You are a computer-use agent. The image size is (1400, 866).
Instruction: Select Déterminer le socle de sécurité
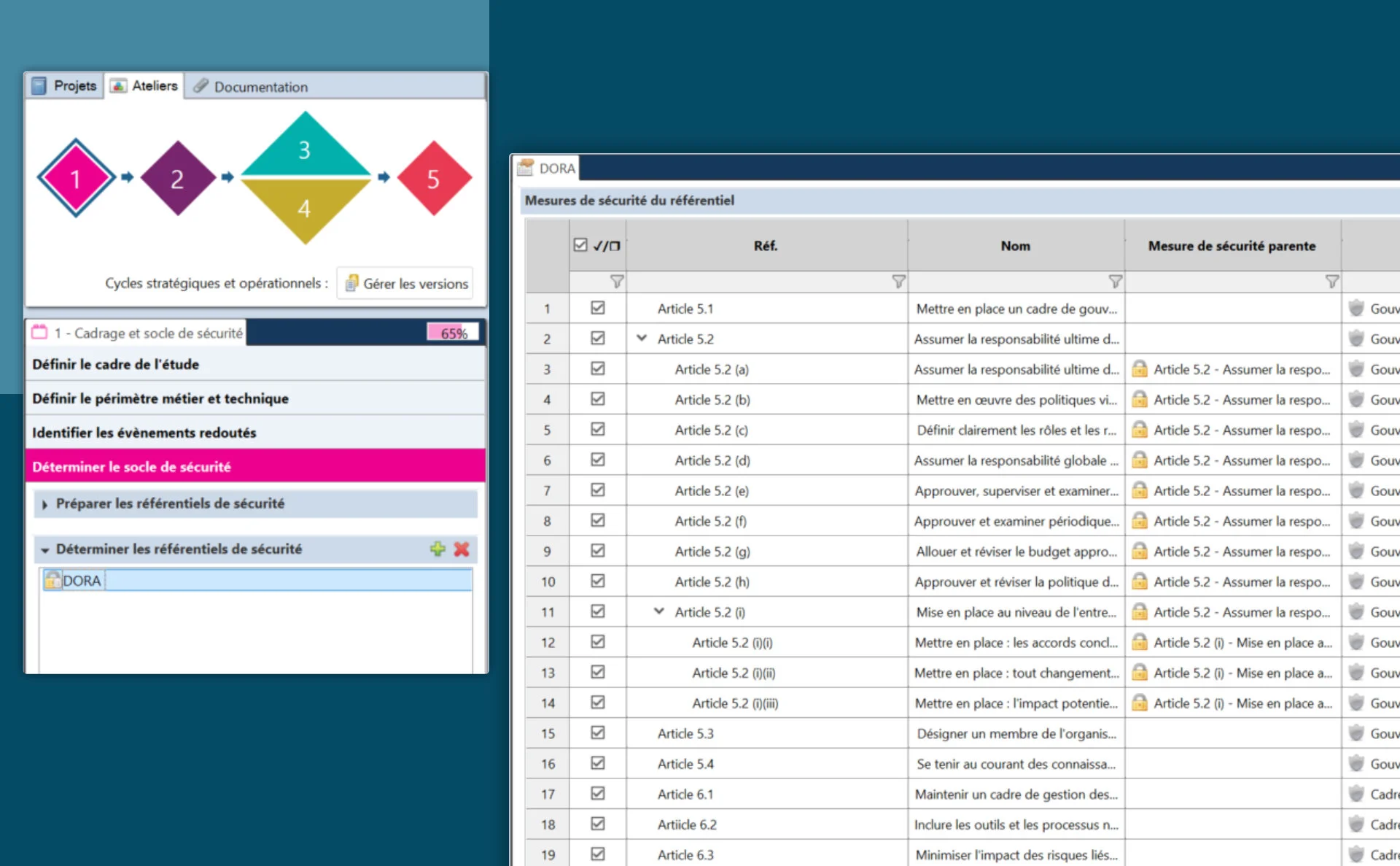tap(255, 466)
